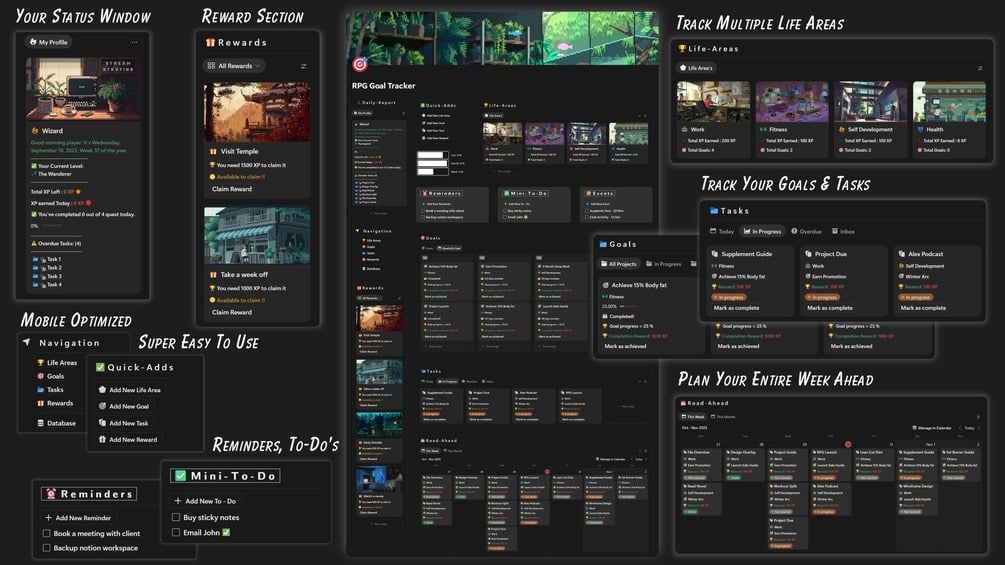Select the Database stack icon in Navigation

point(40,423)
